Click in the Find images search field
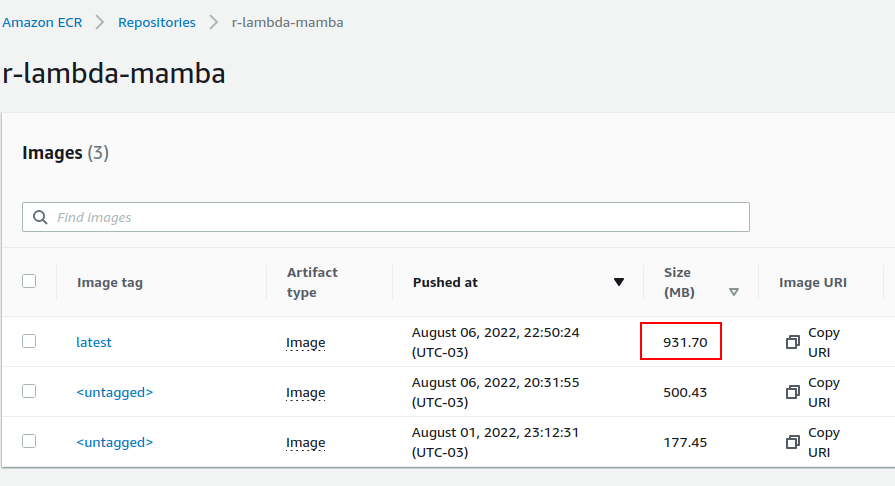The image size is (895, 486). click(386, 217)
